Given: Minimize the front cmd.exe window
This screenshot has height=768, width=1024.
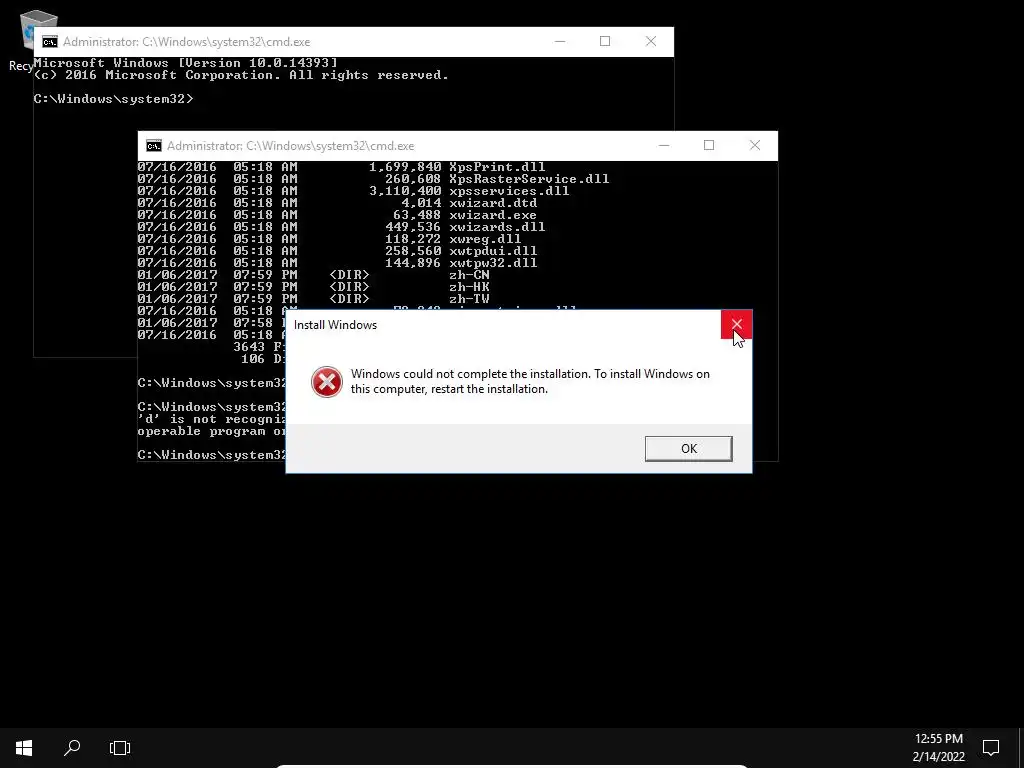Looking at the screenshot, I should 664,145.
